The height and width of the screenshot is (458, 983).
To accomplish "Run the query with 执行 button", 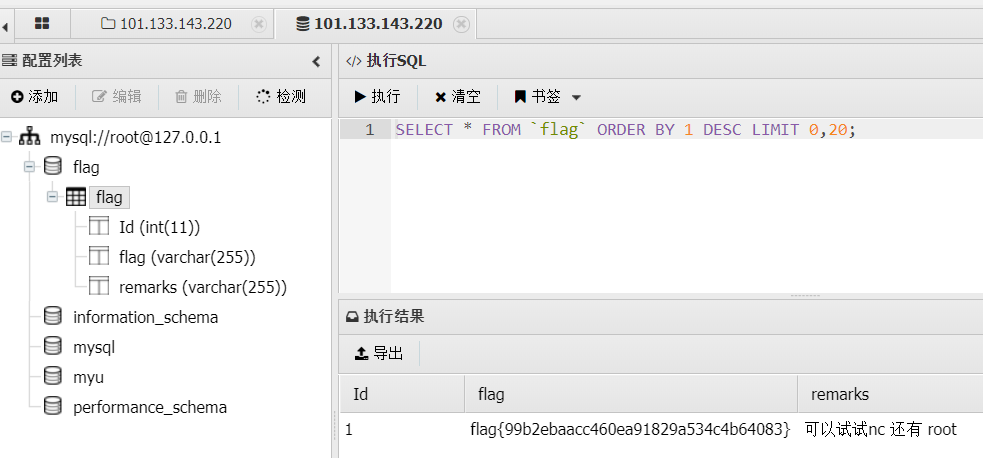I will tap(377, 96).
